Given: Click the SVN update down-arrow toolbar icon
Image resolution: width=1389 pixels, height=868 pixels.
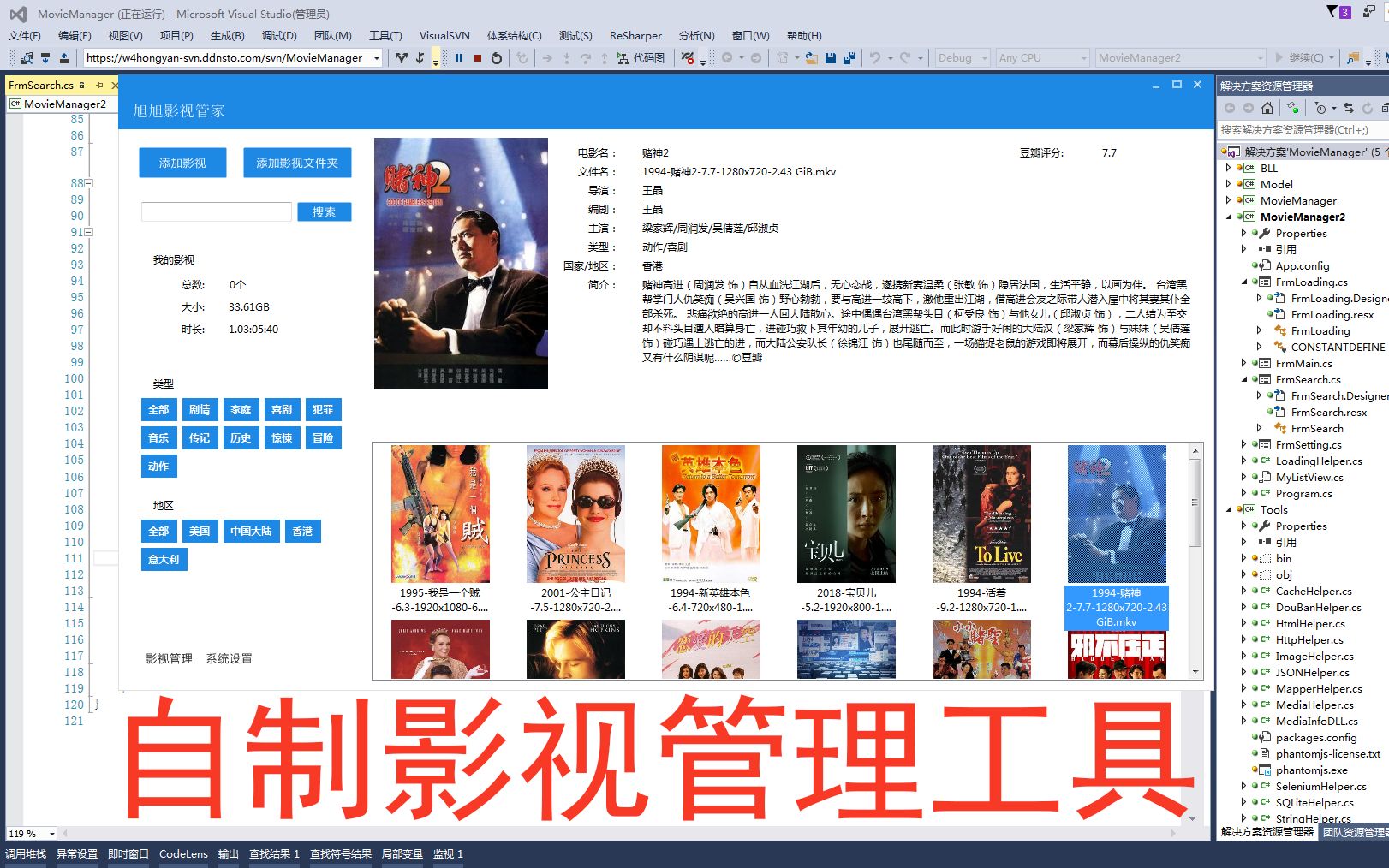Looking at the screenshot, I should pyautogui.click(x=45, y=58).
